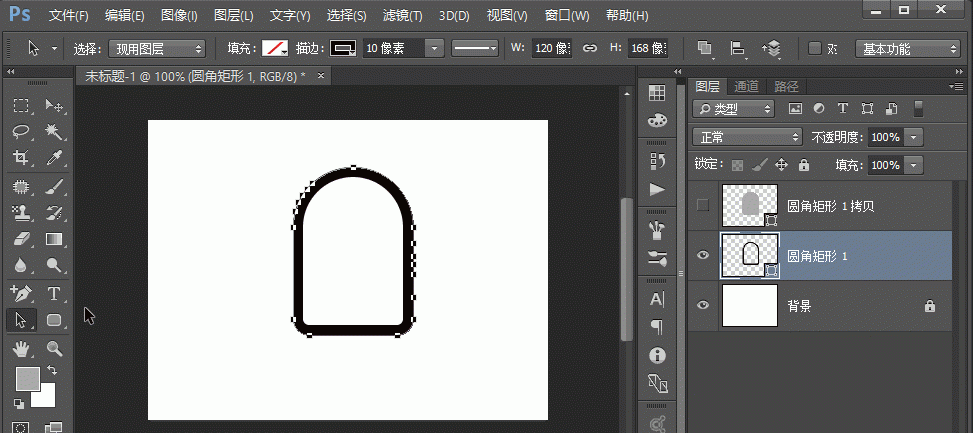Click the link width and height icon
Viewport: 973px width, 433px height.
click(x=590, y=48)
